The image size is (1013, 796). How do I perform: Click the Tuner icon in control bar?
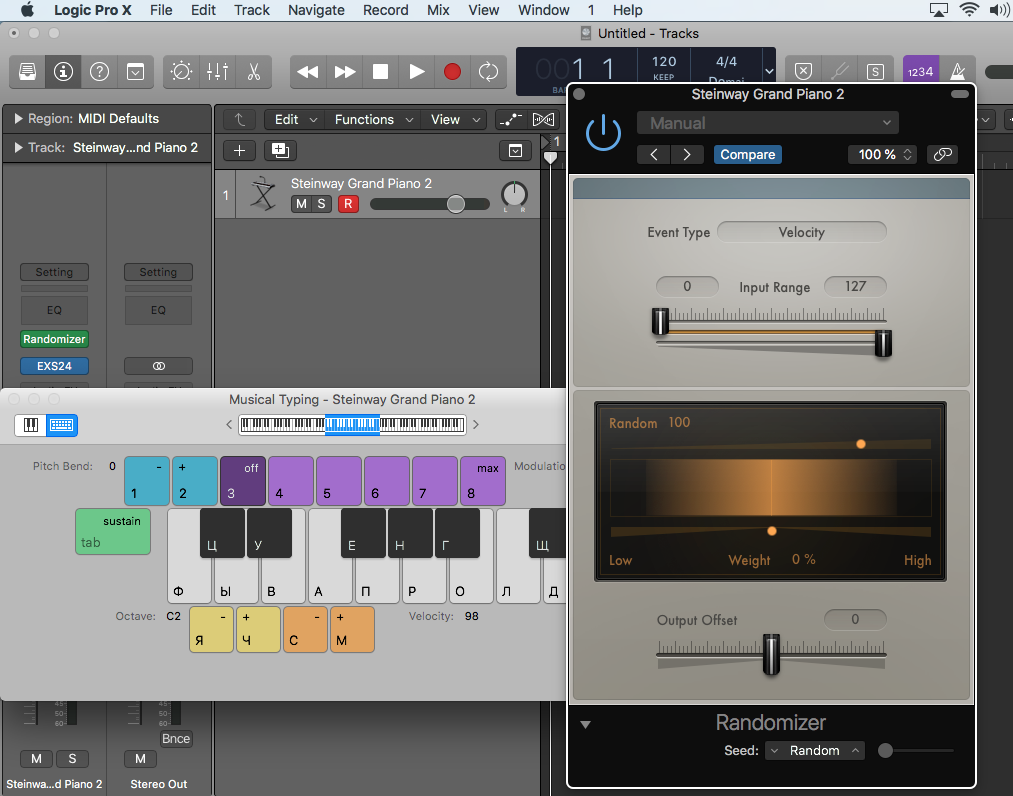839,71
